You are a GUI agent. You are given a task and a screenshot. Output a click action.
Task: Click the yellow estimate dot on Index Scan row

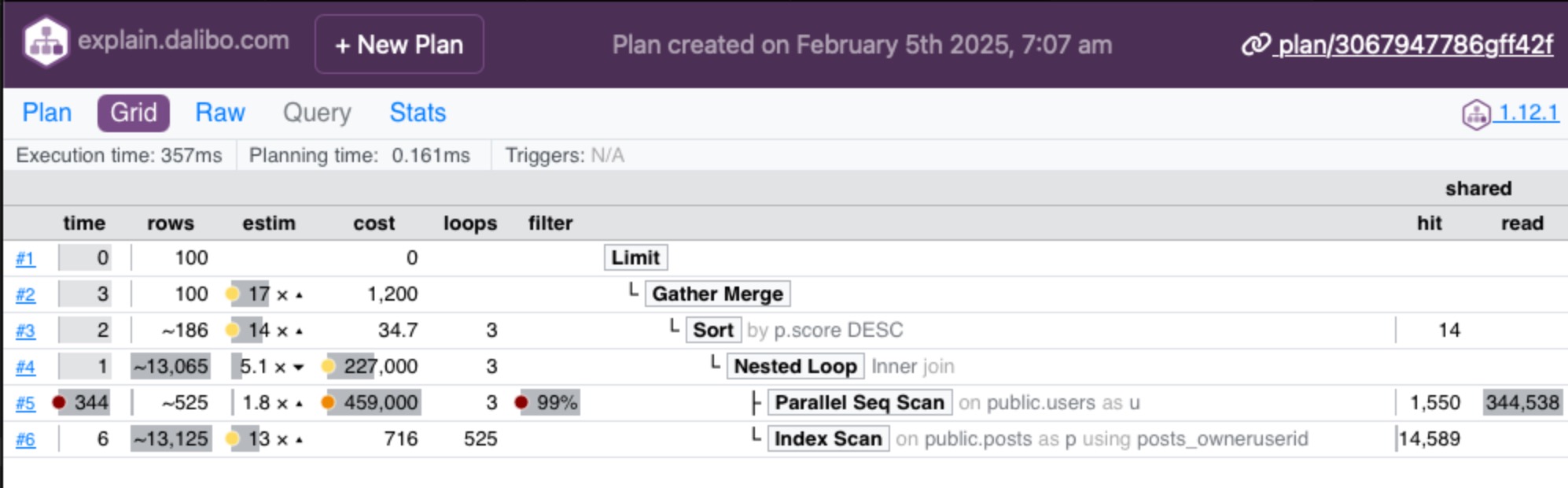[x=232, y=438]
